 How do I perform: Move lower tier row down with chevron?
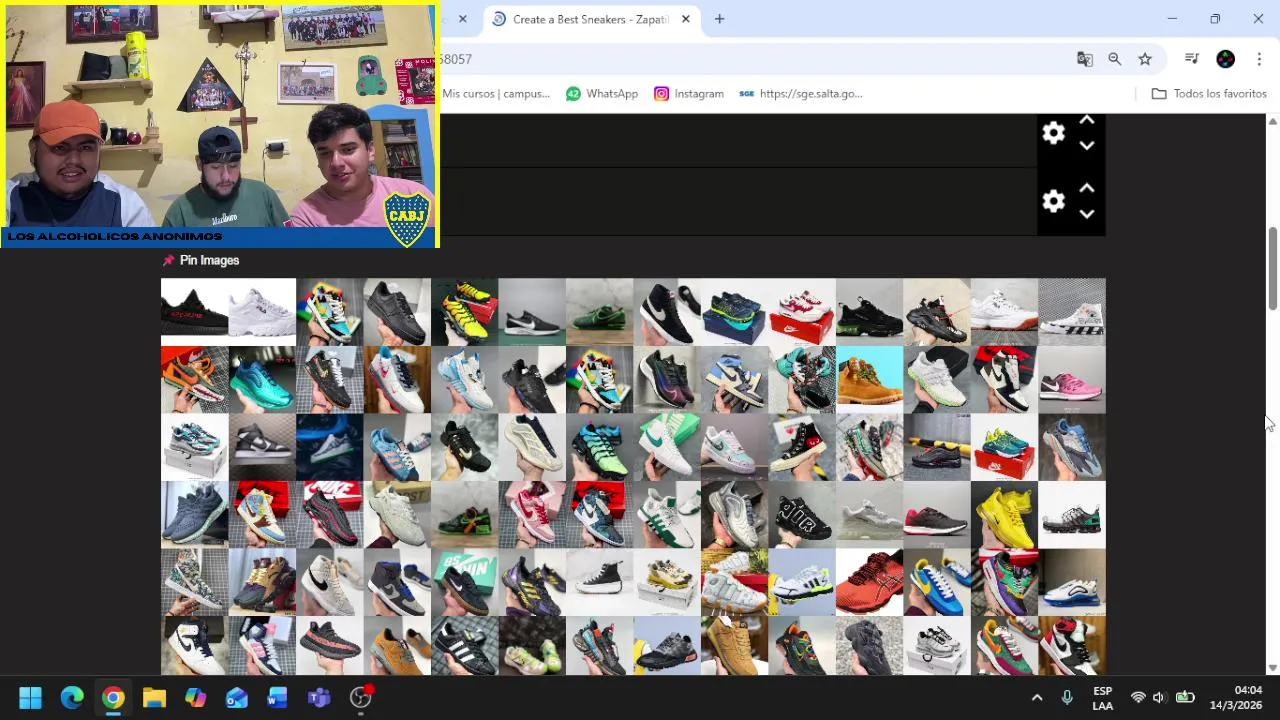[1087, 214]
